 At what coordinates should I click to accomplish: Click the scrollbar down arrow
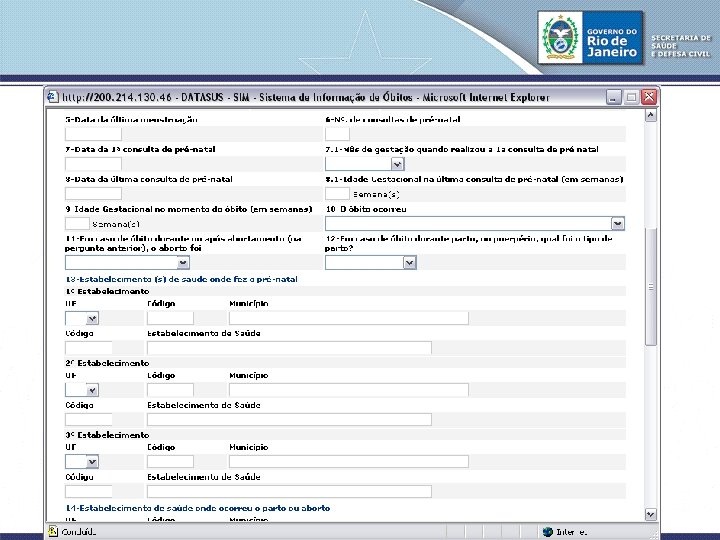(651, 514)
